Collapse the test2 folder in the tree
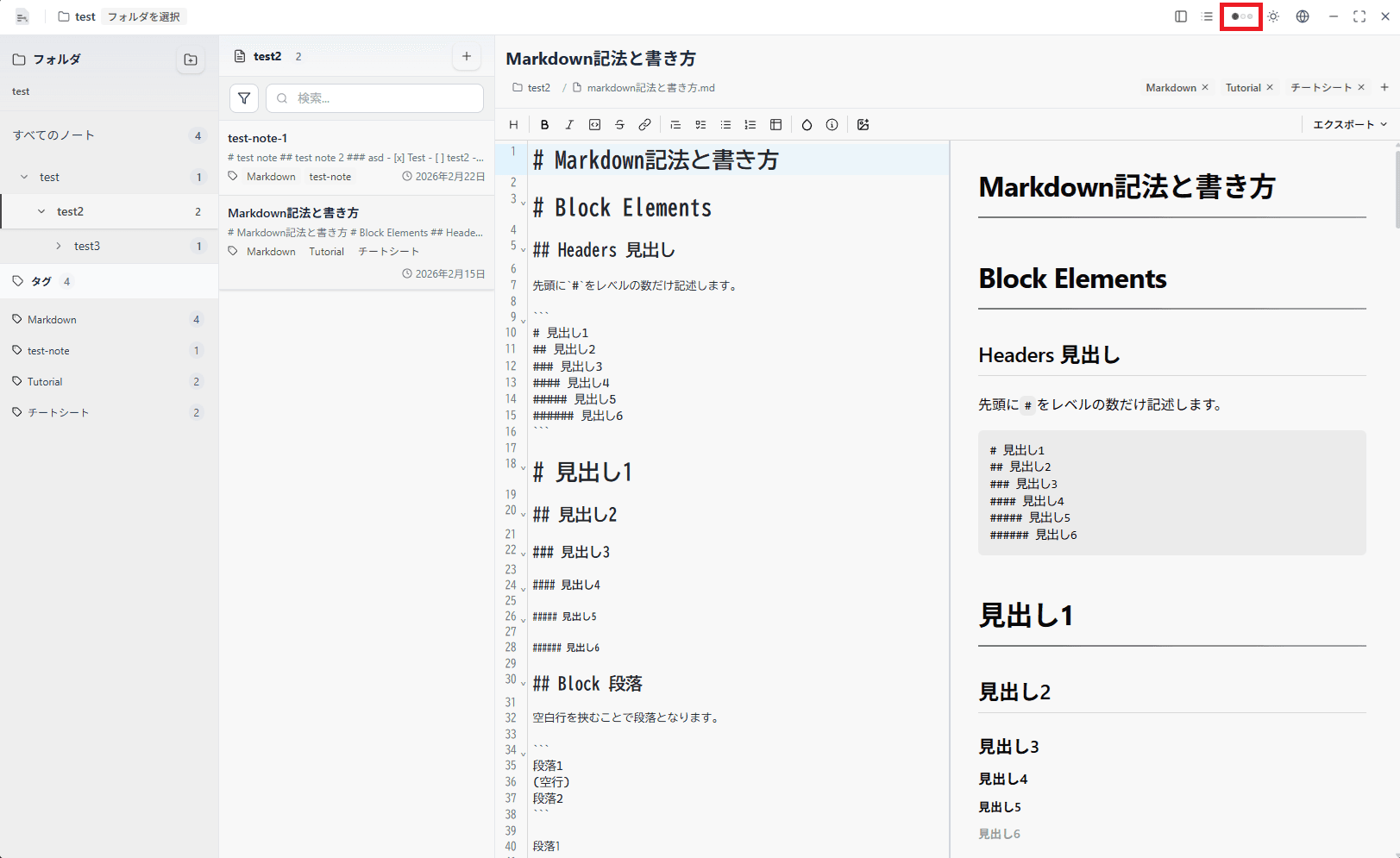Image resolution: width=1400 pixels, height=858 pixels. (41, 211)
